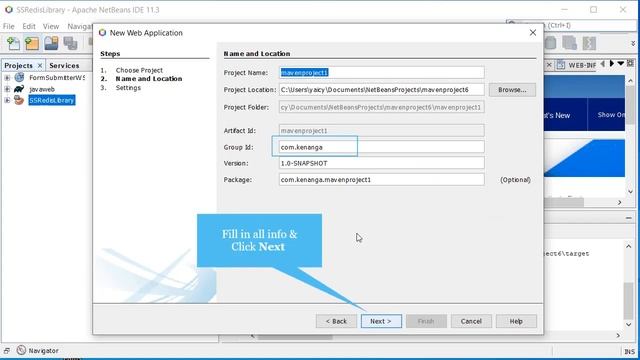
Task: Click the Browse... button
Action: click(512, 90)
